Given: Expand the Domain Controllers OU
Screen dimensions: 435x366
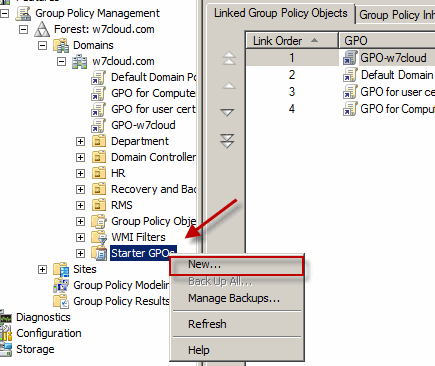Looking at the screenshot, I should click(80, 157).
